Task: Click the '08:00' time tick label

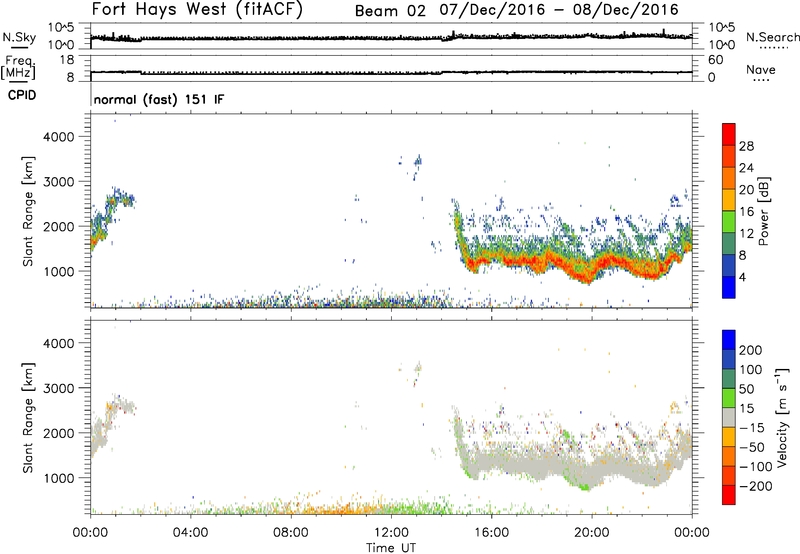Action: coord(291,533)
